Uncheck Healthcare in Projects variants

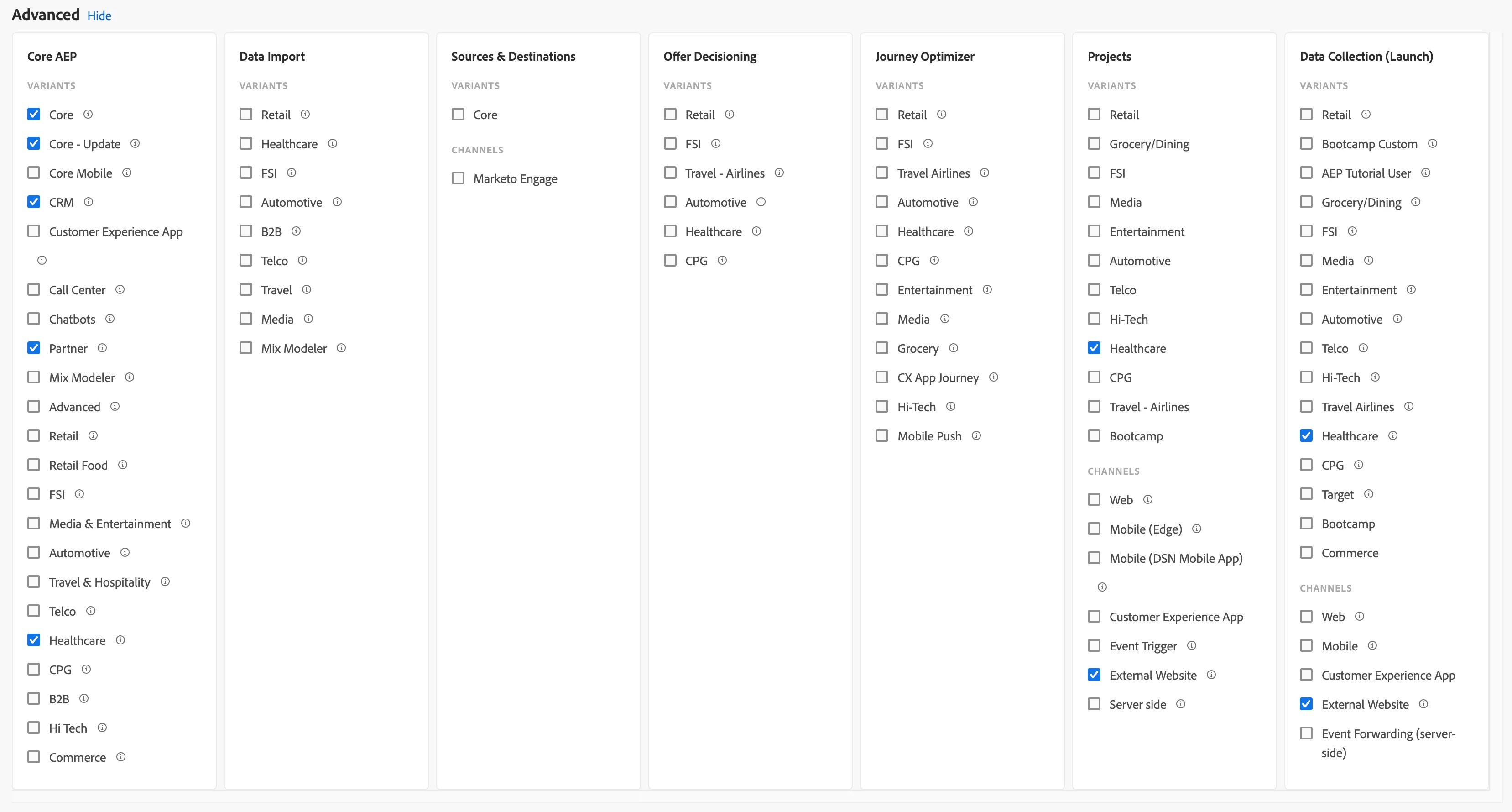point(1094,348)
